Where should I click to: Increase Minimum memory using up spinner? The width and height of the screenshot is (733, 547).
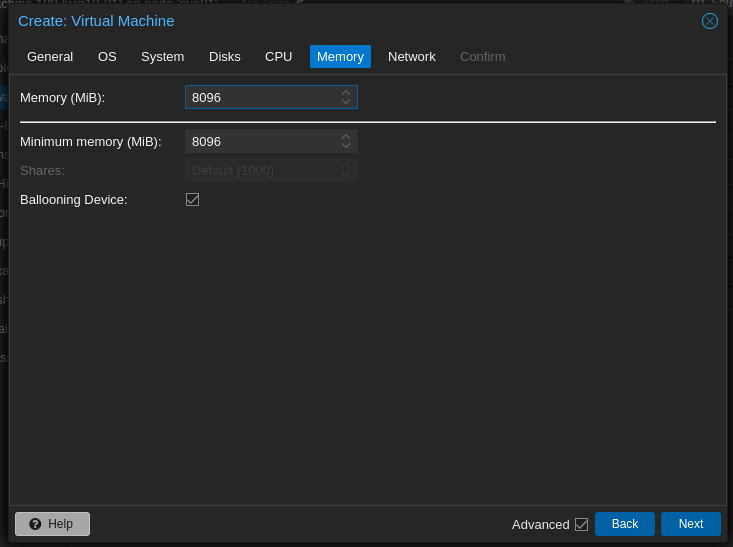pos(346,136)
